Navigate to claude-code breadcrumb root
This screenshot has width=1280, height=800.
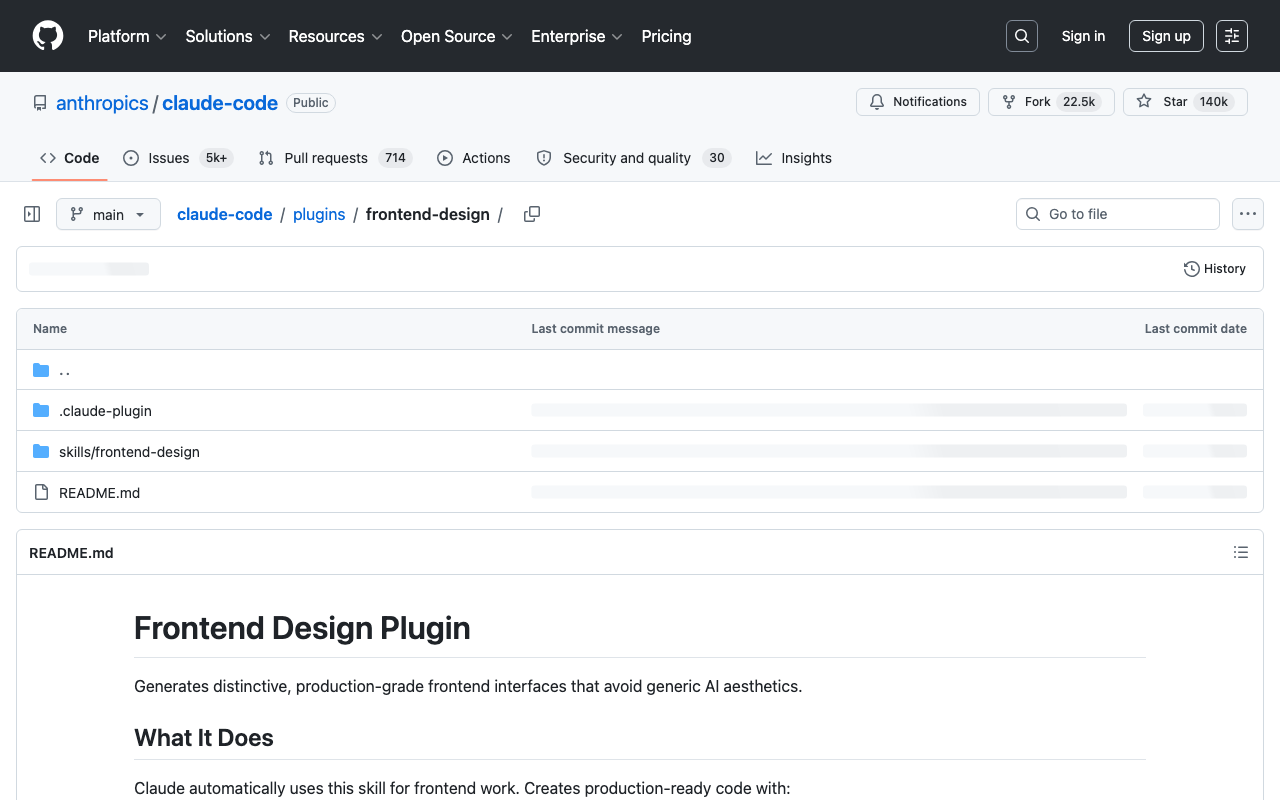(225, 214)
